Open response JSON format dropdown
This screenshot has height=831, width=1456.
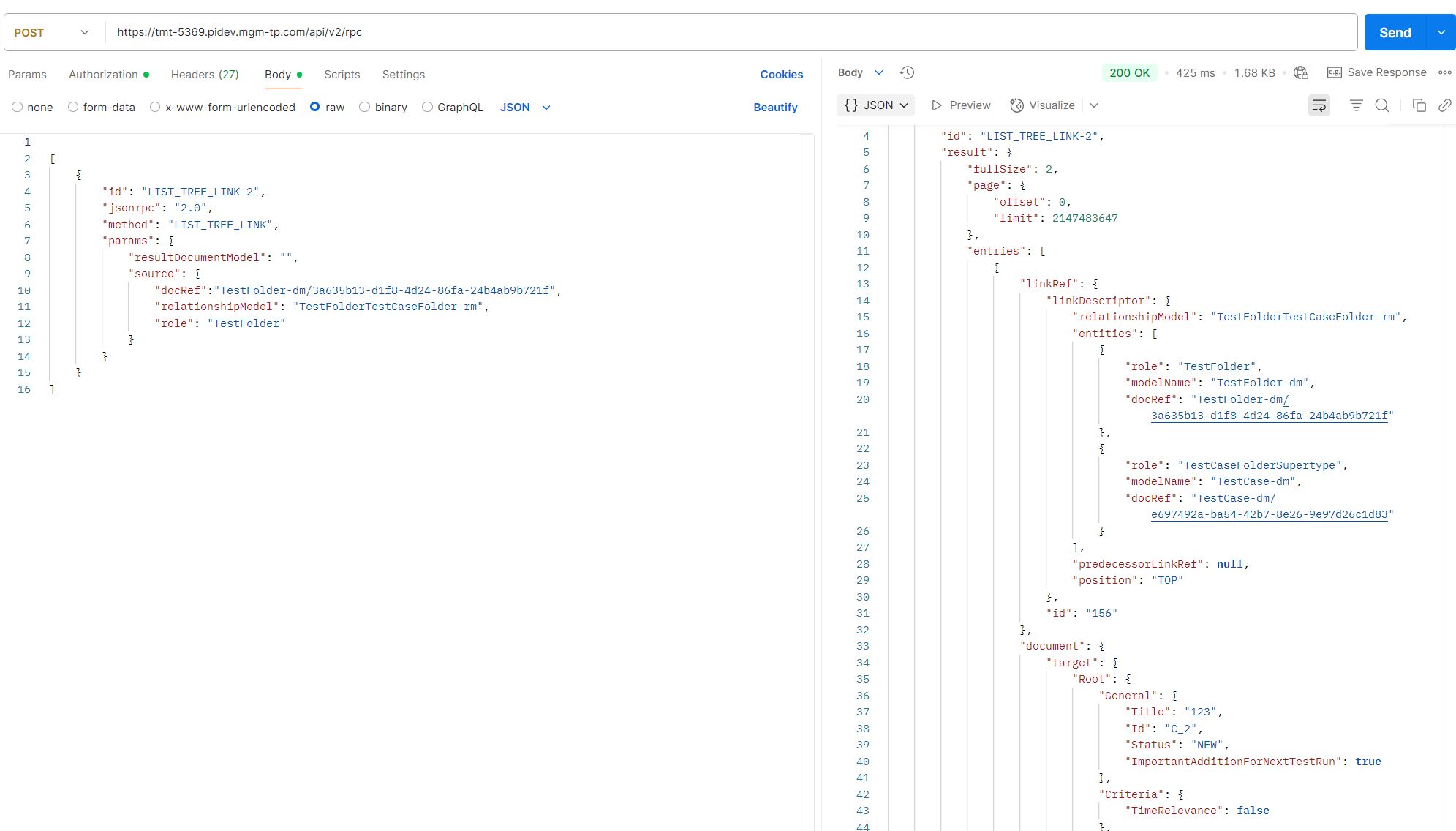pyautogui.click(x=875, y=105)
